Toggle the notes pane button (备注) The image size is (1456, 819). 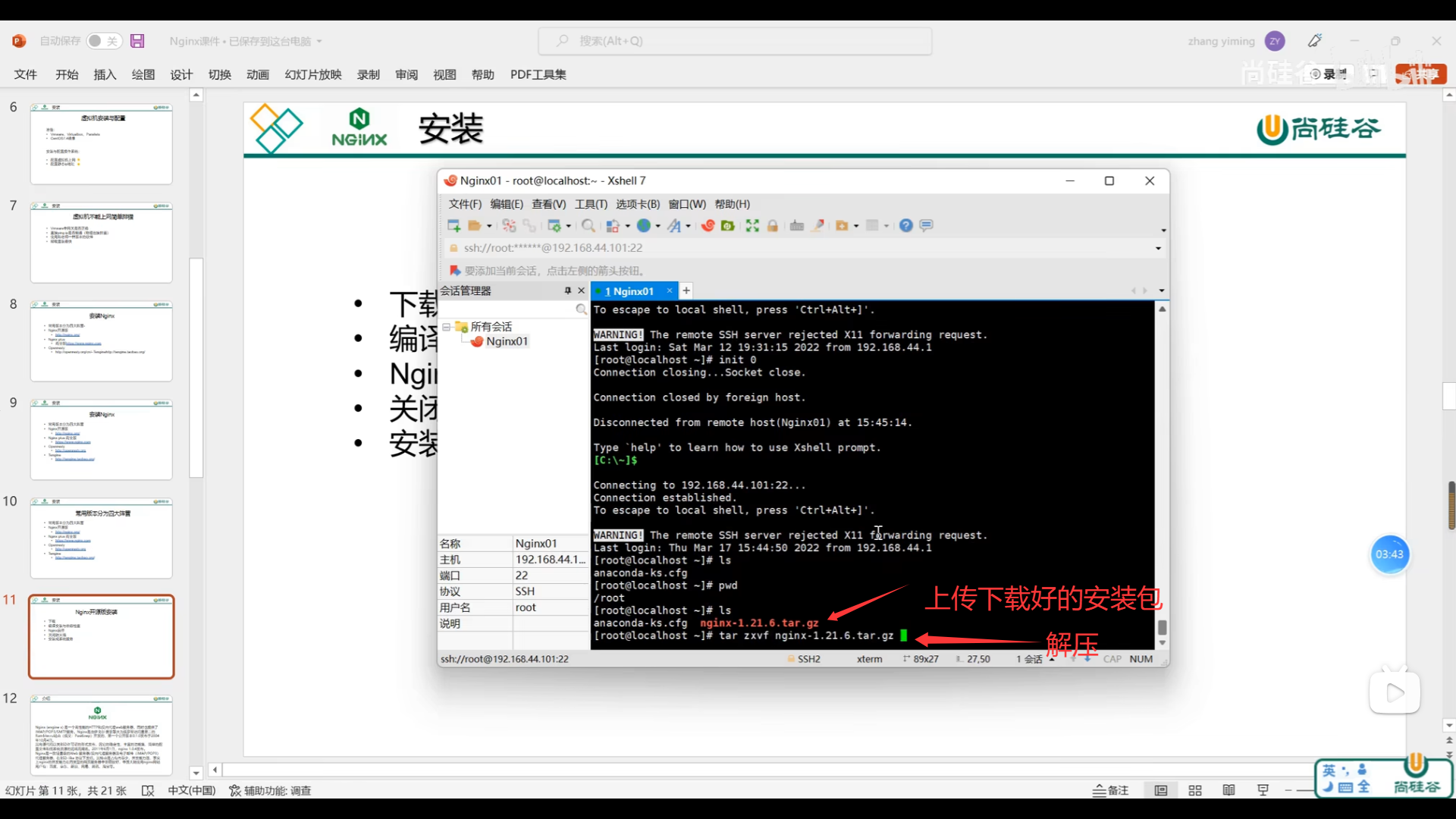pos(1111,790)
